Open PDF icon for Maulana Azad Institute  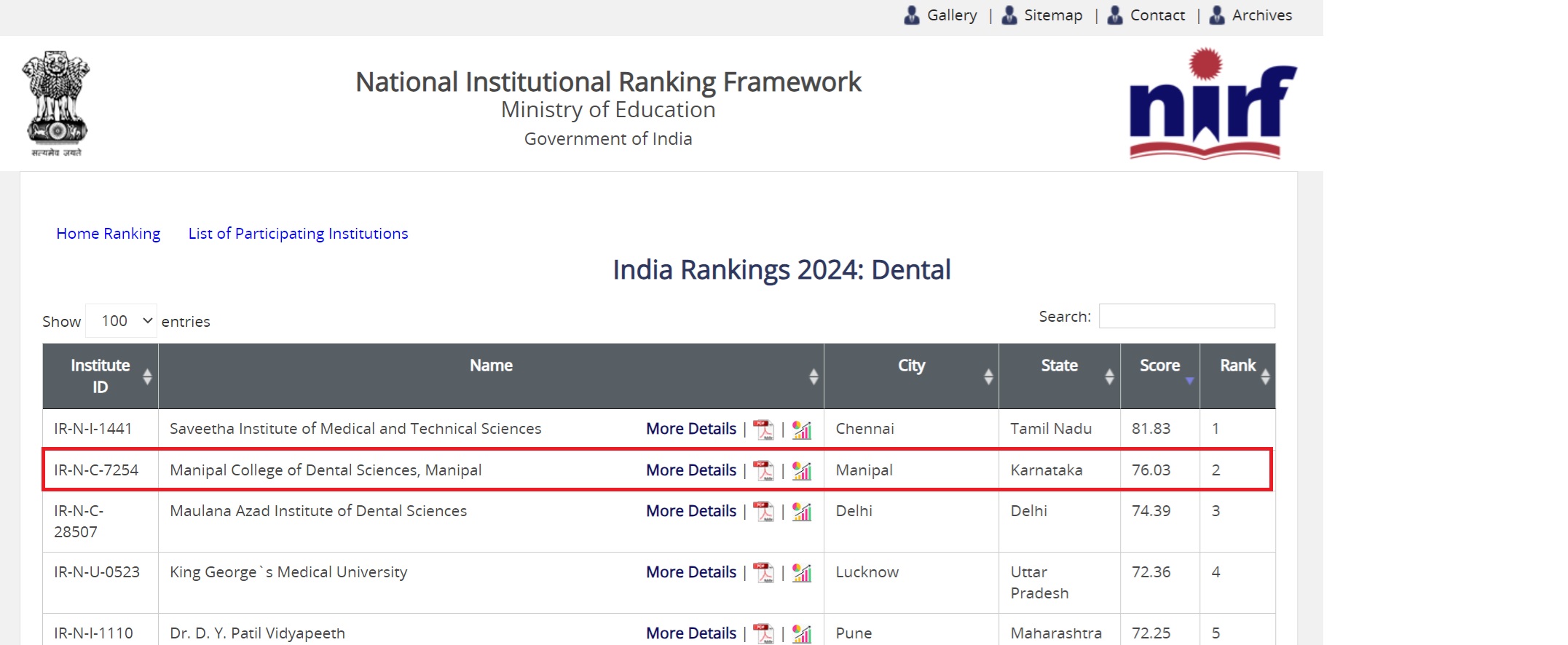763,511
